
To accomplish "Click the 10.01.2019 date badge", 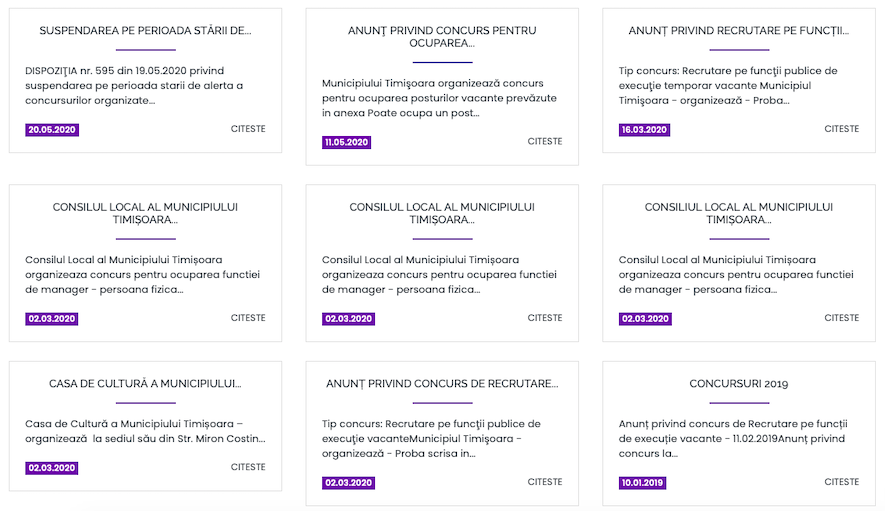I will pos(642,483).
